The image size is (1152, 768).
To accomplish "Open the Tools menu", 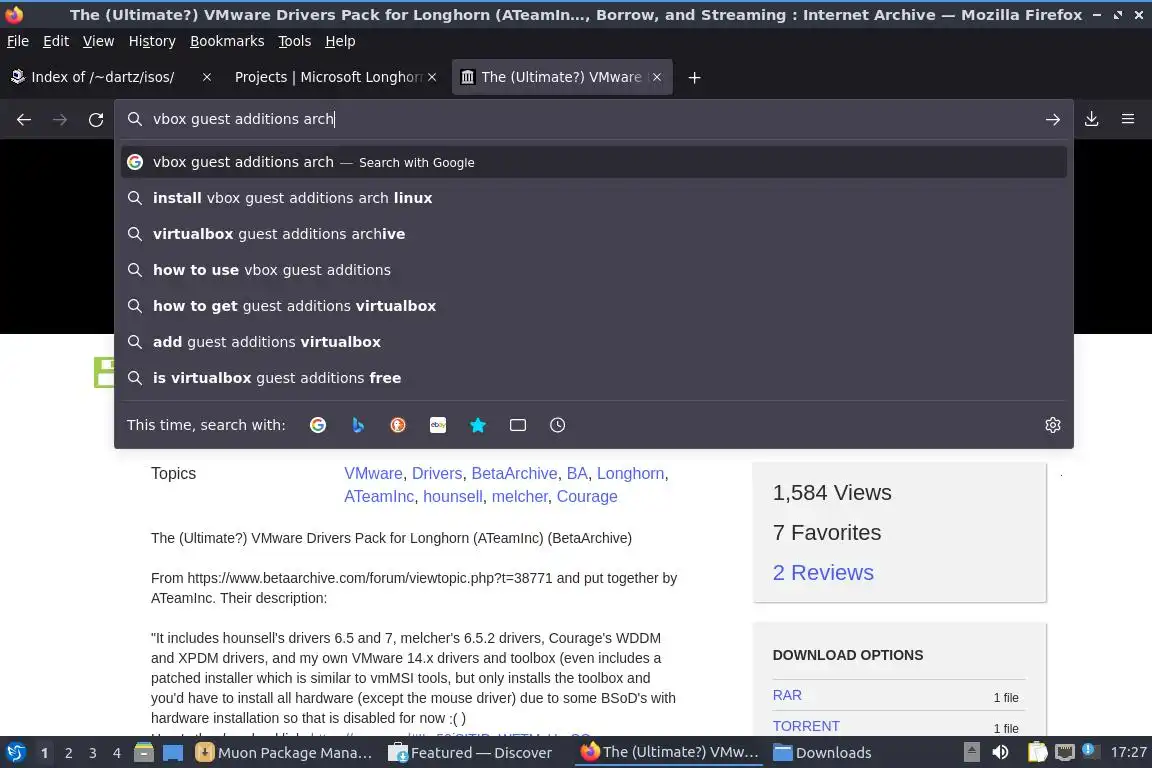I will 295,41.
